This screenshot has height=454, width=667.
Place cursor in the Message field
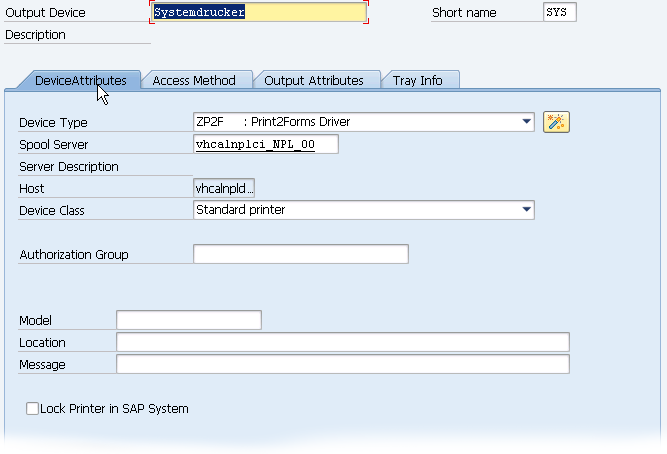342,364
